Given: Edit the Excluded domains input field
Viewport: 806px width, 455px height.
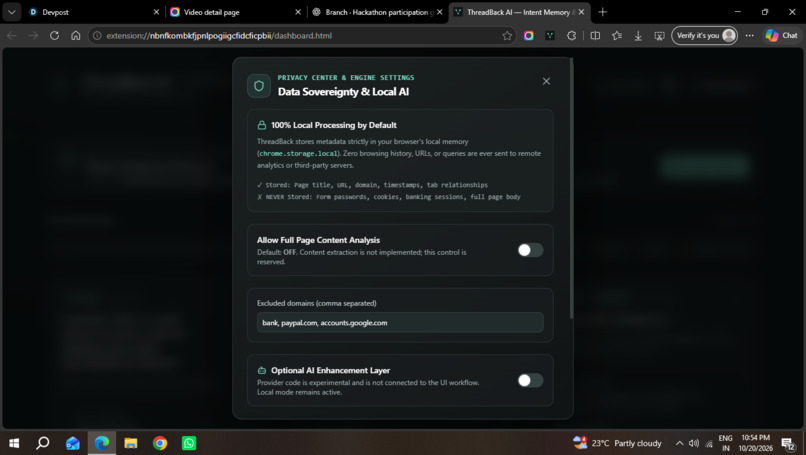Looking at the screenshot, I should click(400, 323).
